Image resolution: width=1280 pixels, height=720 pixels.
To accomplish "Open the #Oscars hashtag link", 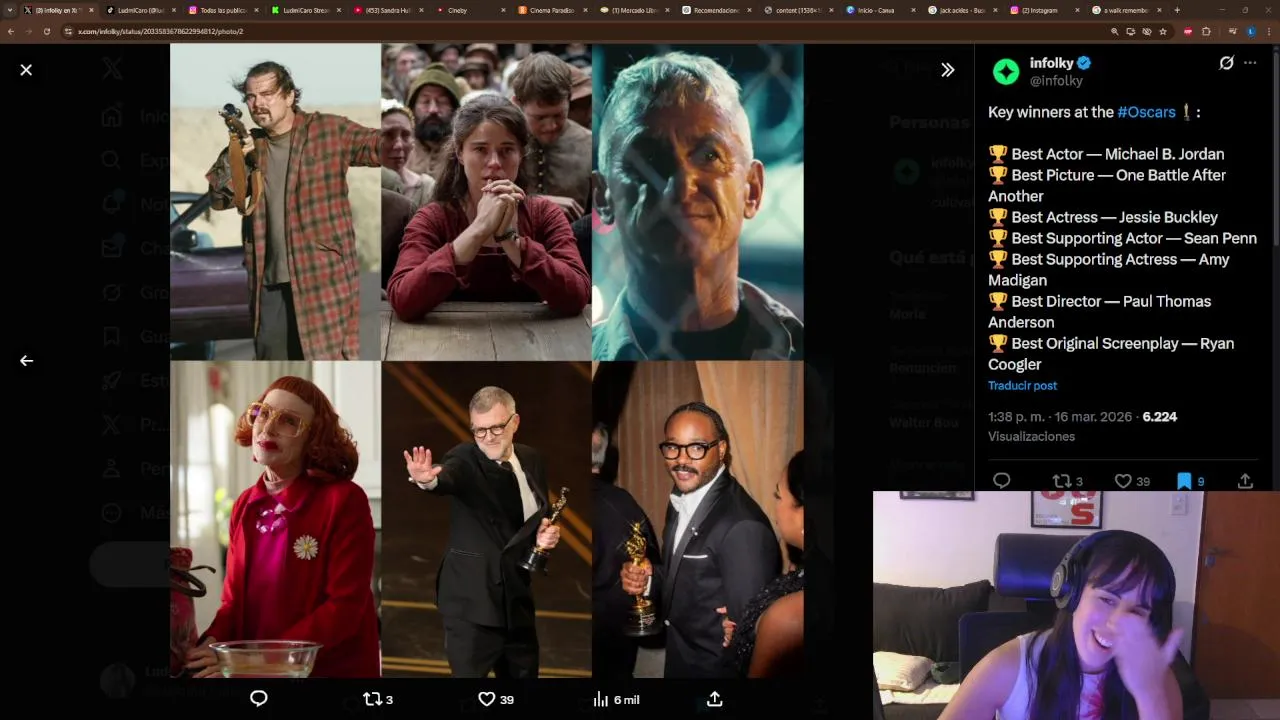I will (1146, 112).
